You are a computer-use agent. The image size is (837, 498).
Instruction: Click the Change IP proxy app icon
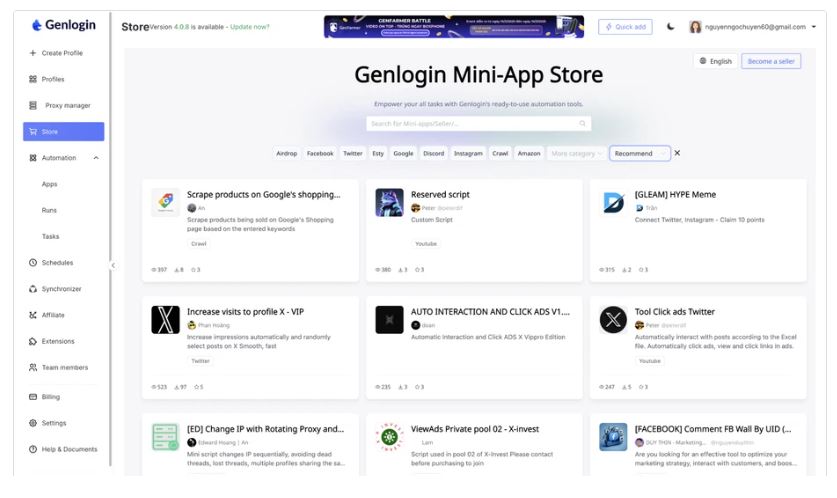point(165,437)
